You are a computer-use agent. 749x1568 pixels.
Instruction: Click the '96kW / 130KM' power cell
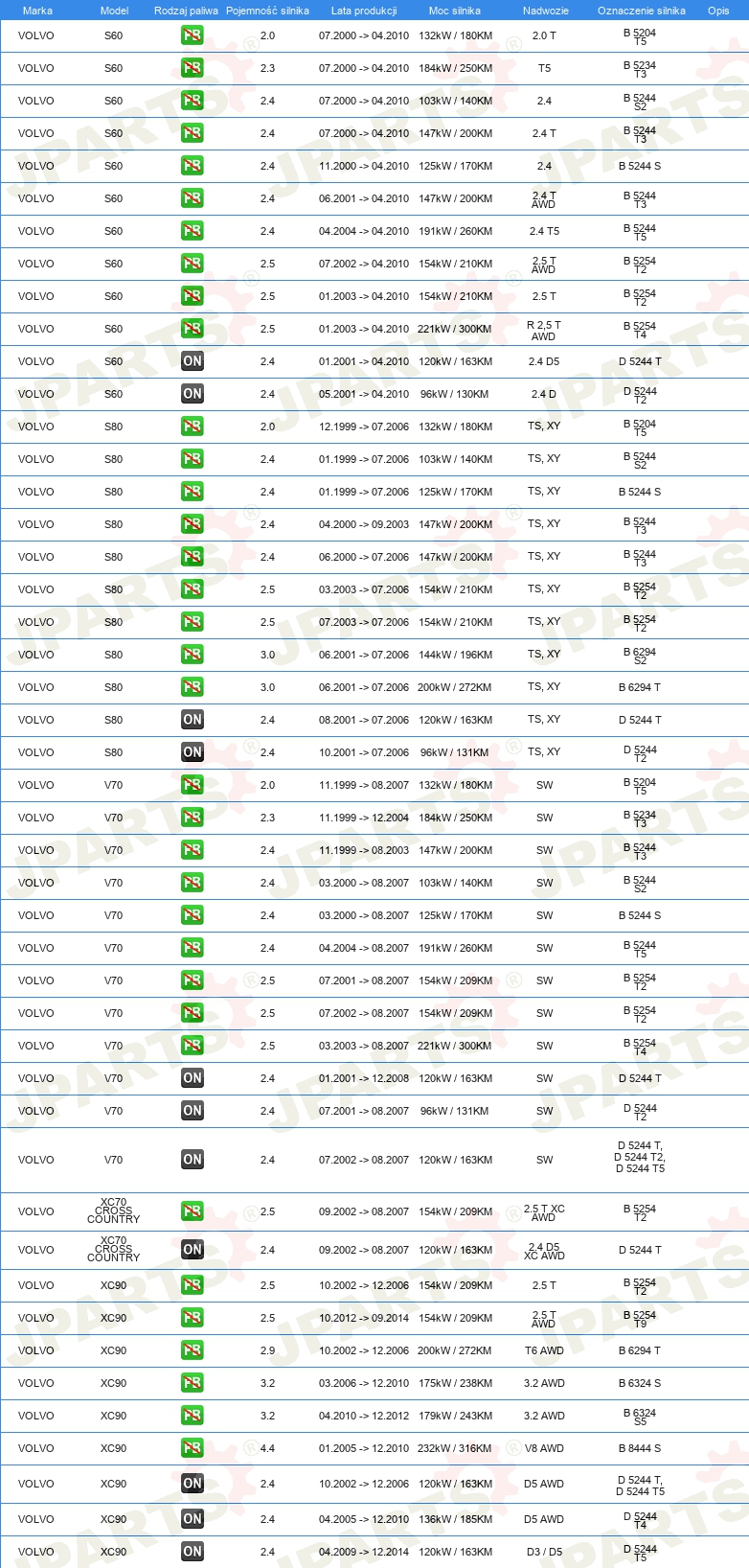tap(455, 394)
